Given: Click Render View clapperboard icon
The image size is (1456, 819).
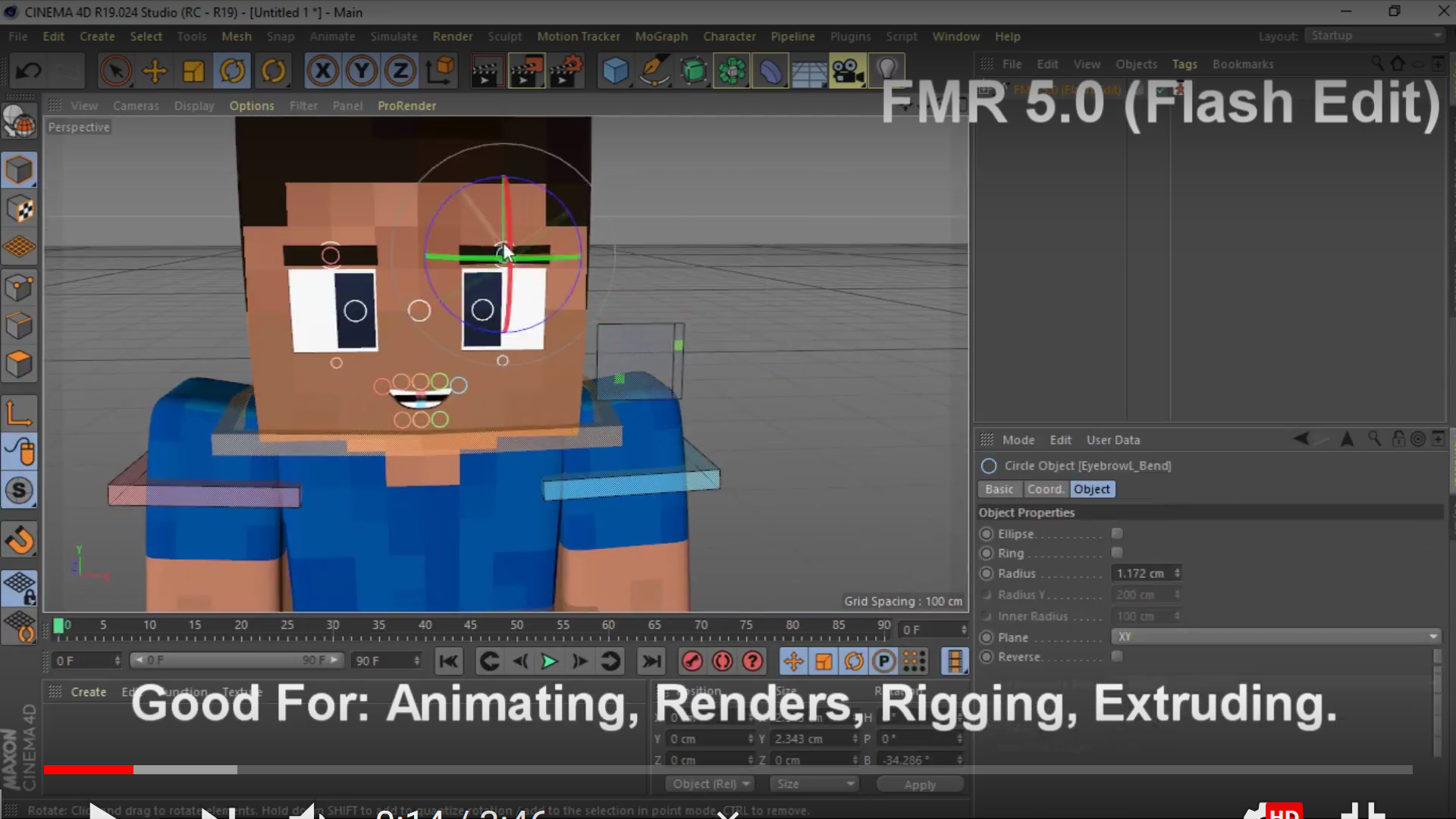Looking at the screenshot, I should pos(486,71).
